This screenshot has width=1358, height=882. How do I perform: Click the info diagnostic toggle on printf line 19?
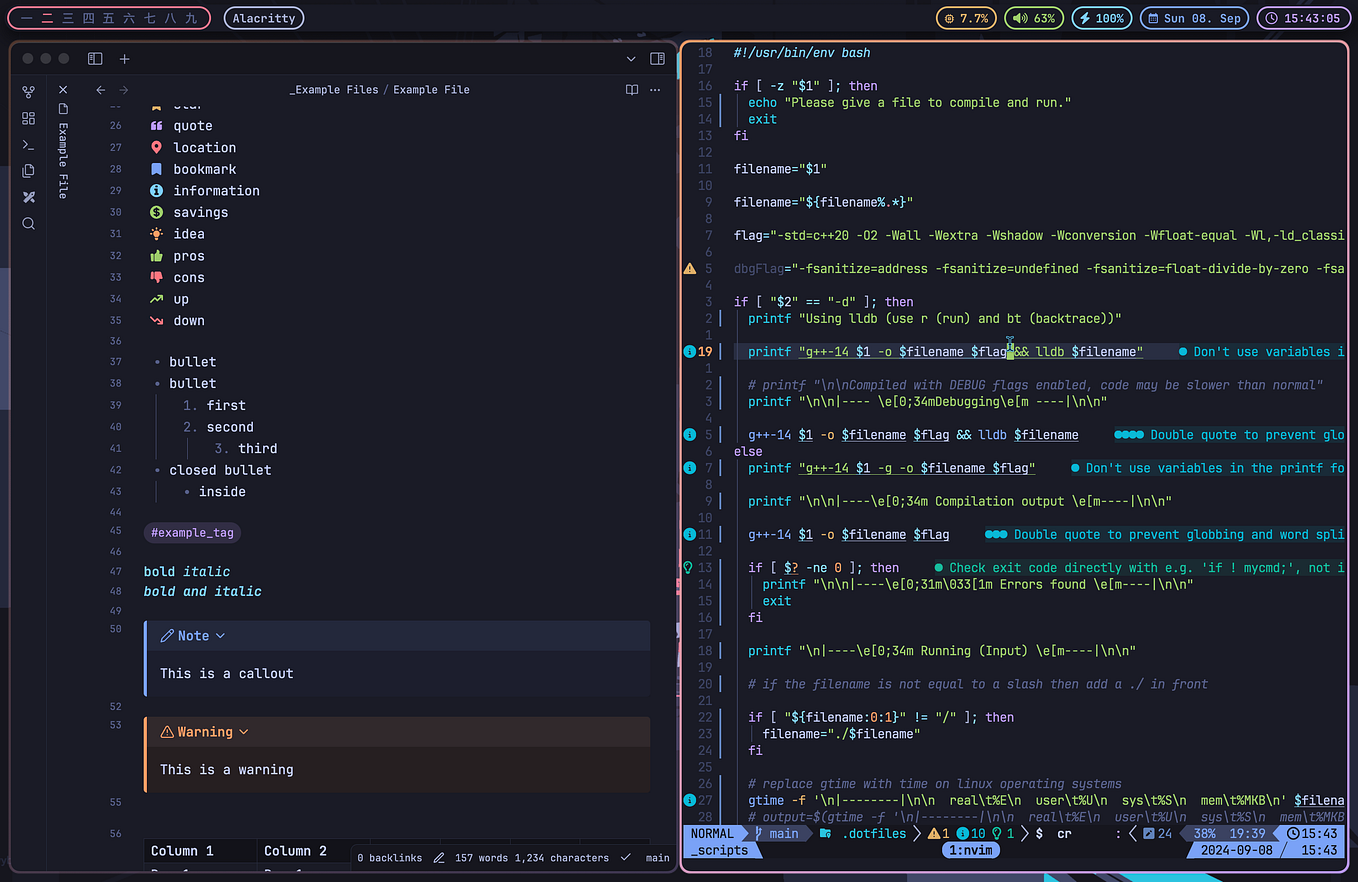[689, 350]
